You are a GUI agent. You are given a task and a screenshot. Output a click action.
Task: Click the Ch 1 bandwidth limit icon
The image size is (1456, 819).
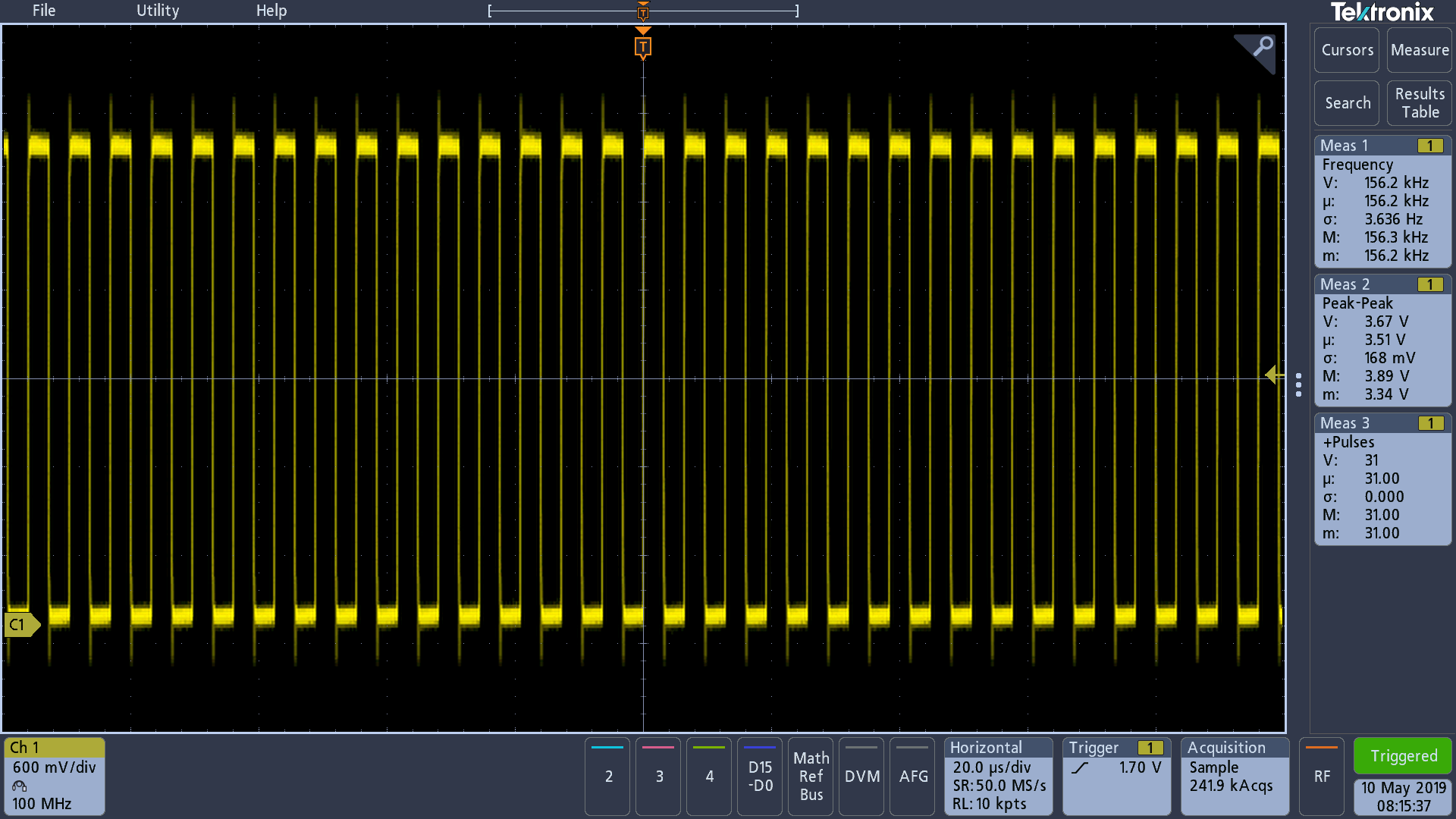(x=20, y=786)
